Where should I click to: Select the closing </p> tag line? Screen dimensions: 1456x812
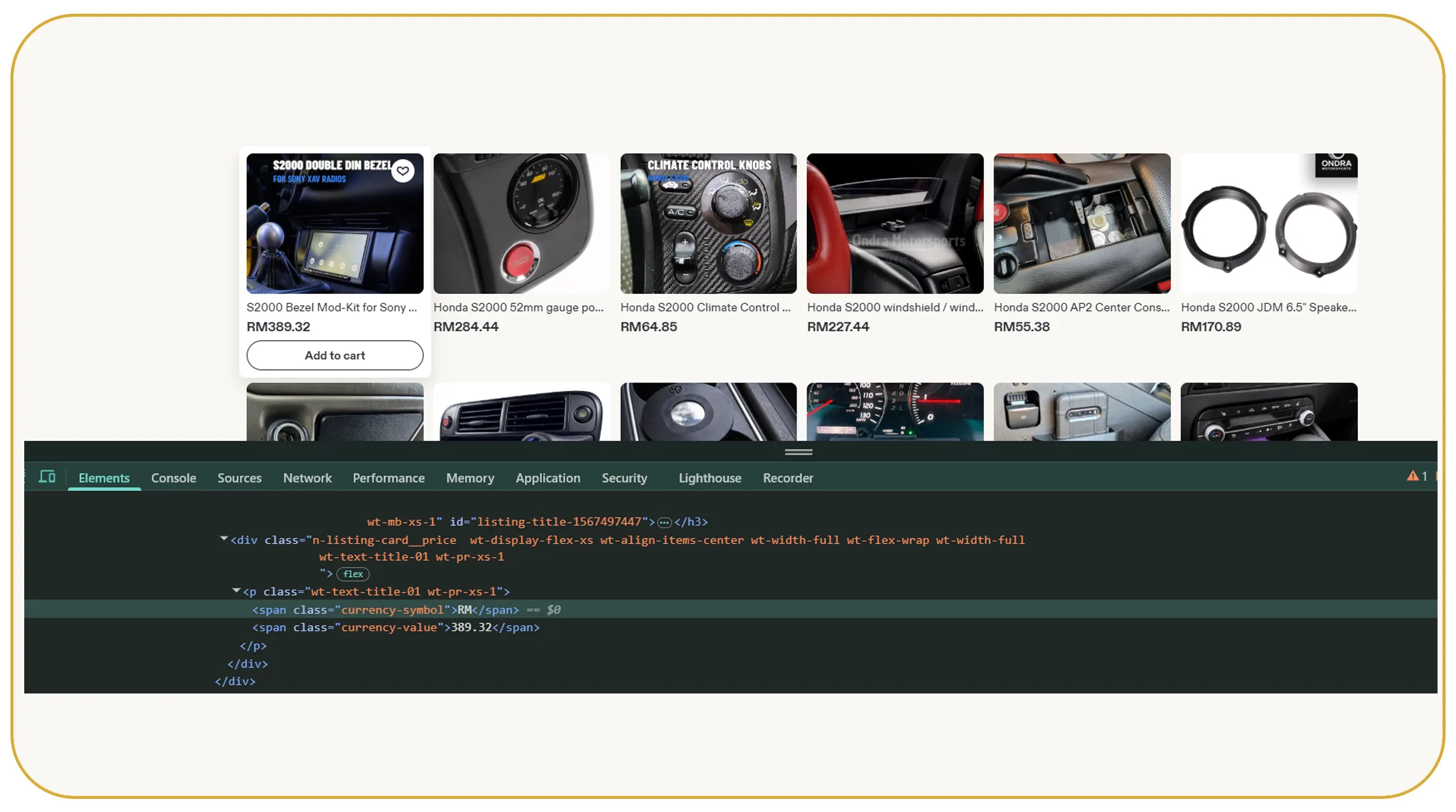click(253, 646)
